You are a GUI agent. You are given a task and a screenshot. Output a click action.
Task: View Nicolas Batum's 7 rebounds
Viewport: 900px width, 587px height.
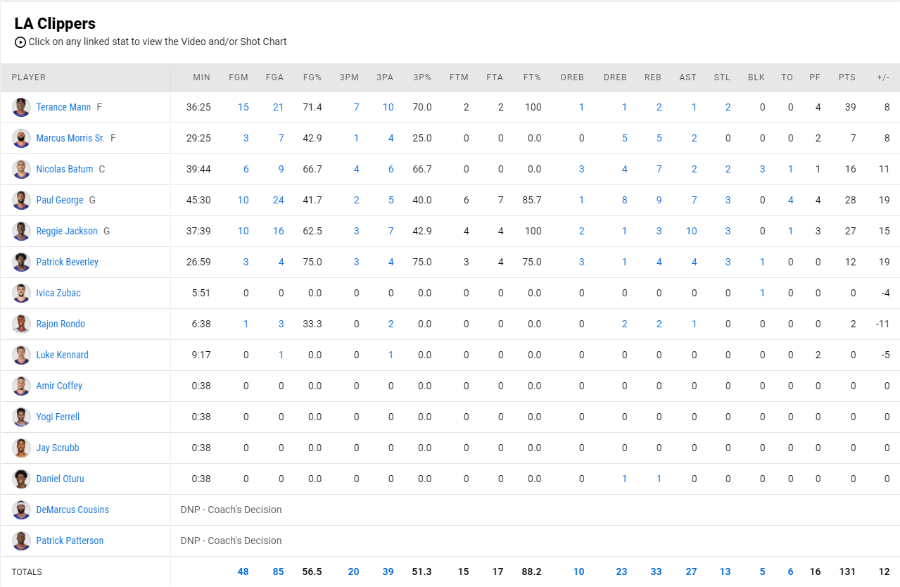(x=659, y=169)
